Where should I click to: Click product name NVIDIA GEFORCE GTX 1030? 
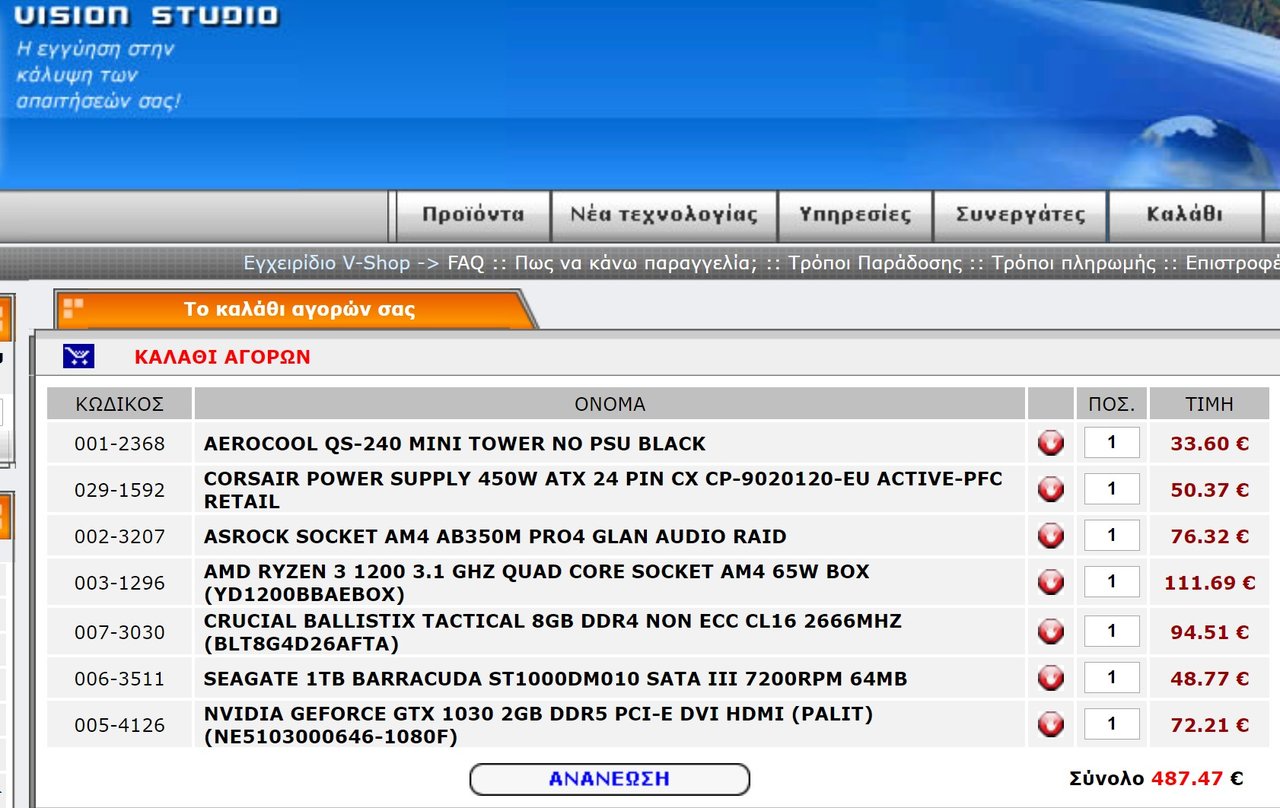click(x=538, y=726)
